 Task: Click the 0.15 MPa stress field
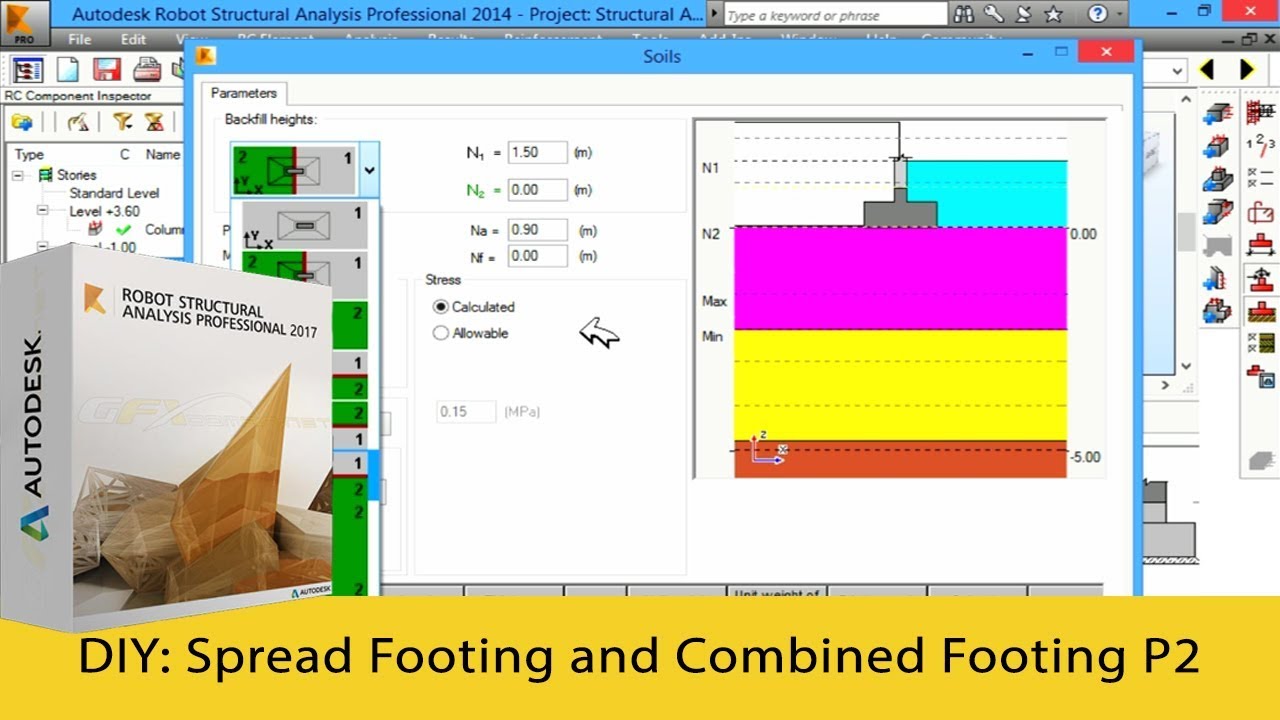(466, 412)
